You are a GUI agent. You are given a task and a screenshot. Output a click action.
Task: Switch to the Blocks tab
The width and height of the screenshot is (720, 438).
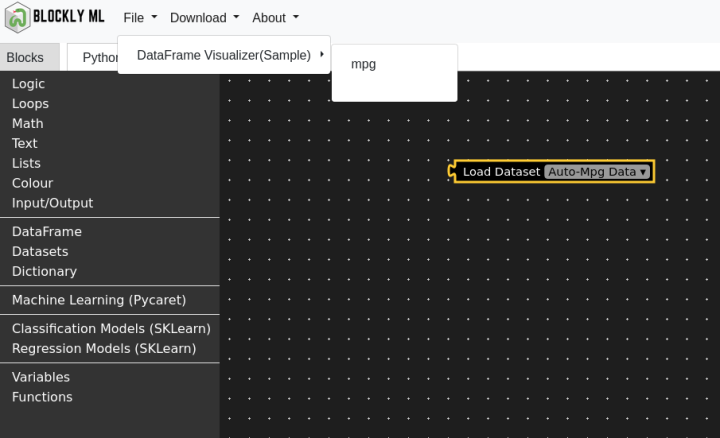pos(30,57)
